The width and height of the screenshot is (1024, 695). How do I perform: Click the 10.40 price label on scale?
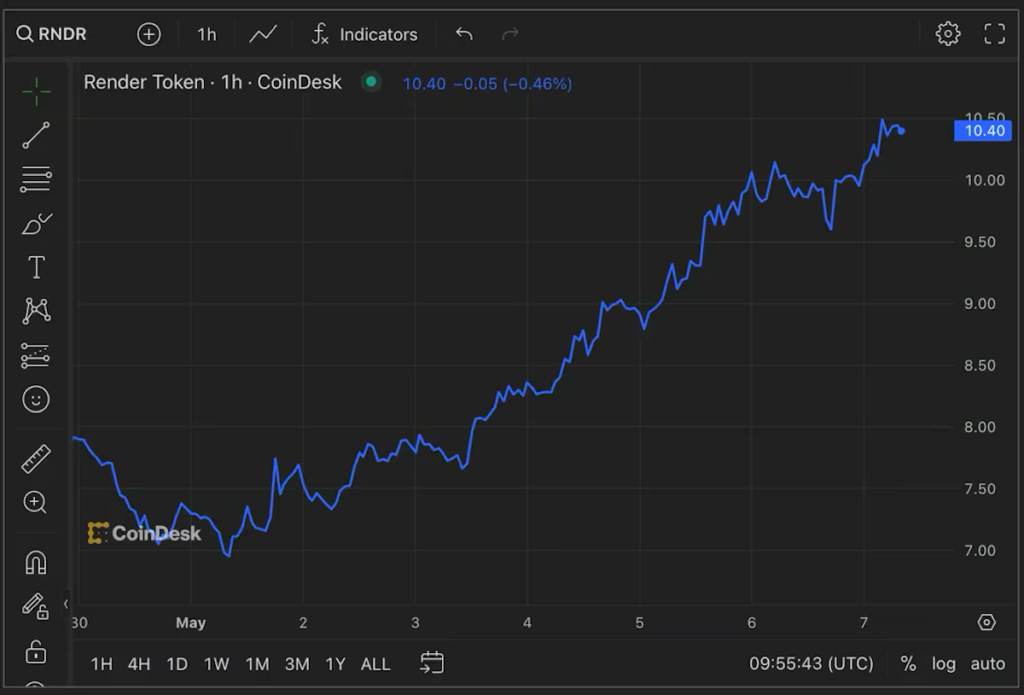point(984,131)
